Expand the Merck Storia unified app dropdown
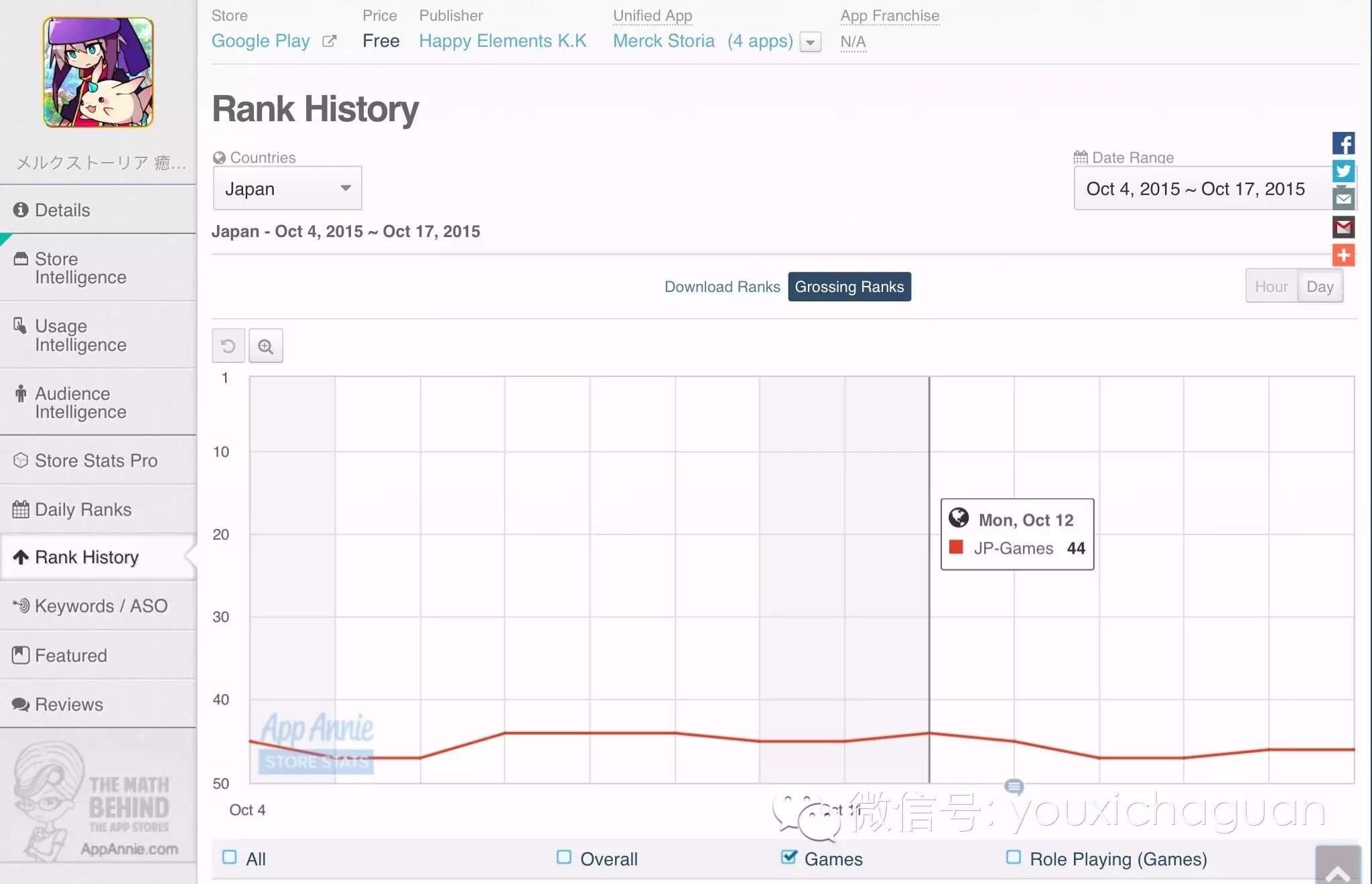This screenshot has width=1372, height=884. coord(811,42)
